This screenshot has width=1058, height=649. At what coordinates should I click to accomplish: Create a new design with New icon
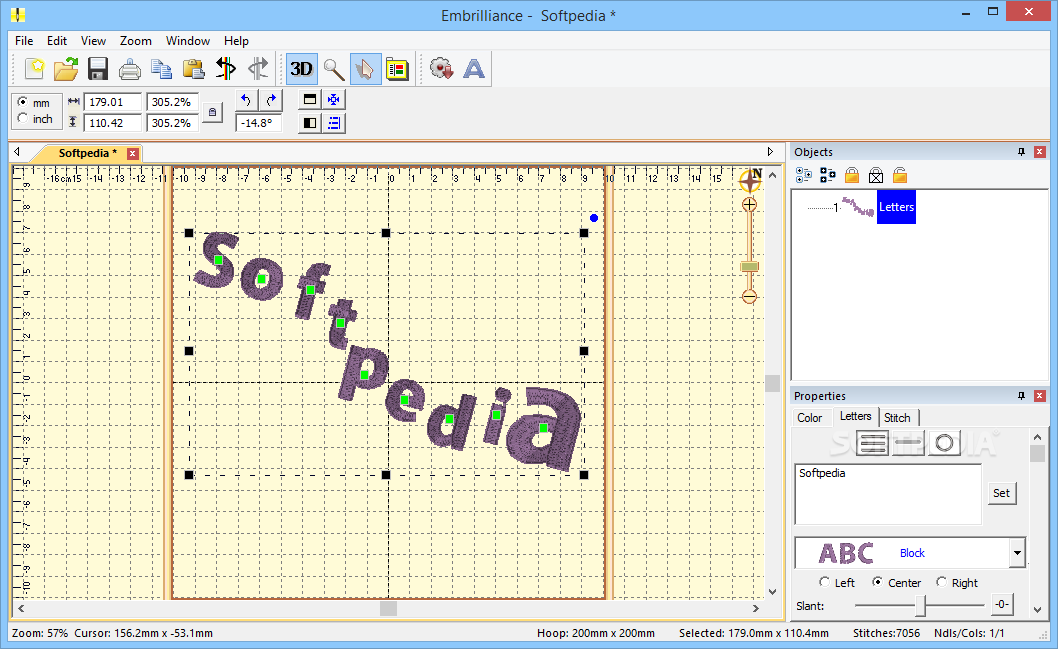tap(34, 69)
